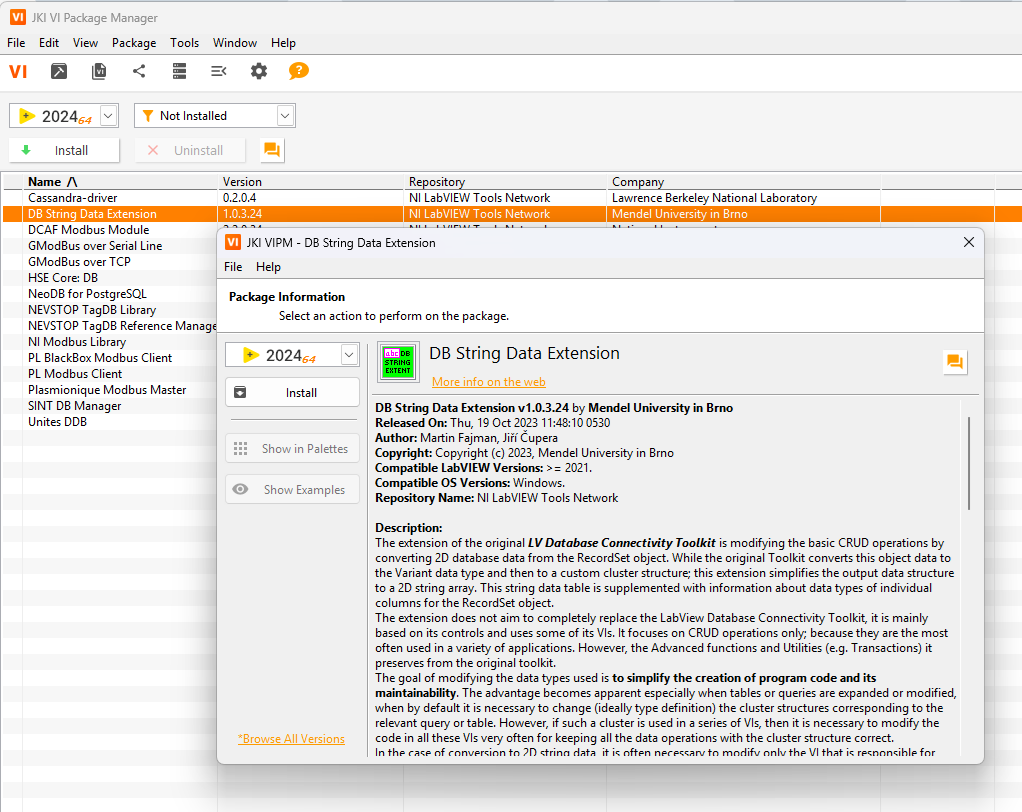Click the share icon in the toolbar
The image size is (1022, 812).
(x=139, y=71)
